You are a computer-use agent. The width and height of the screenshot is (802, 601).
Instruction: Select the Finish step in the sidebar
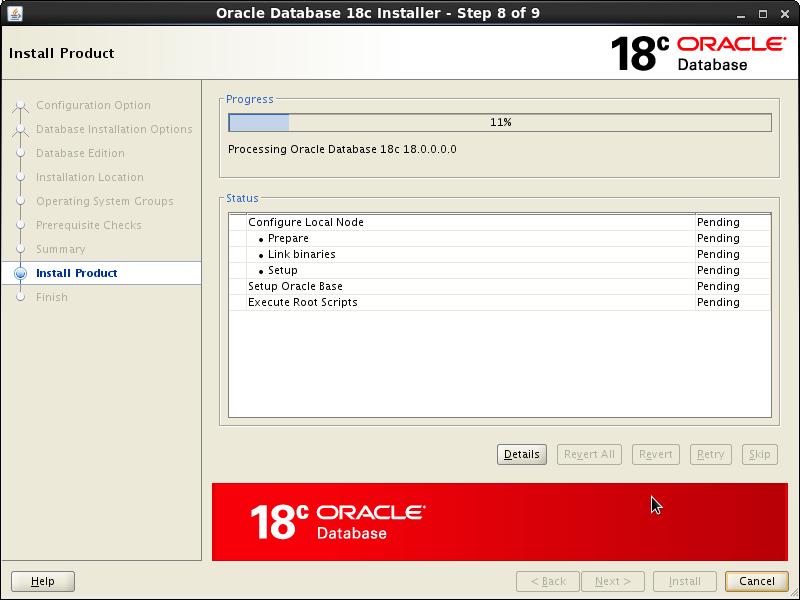tap(52, 297)
